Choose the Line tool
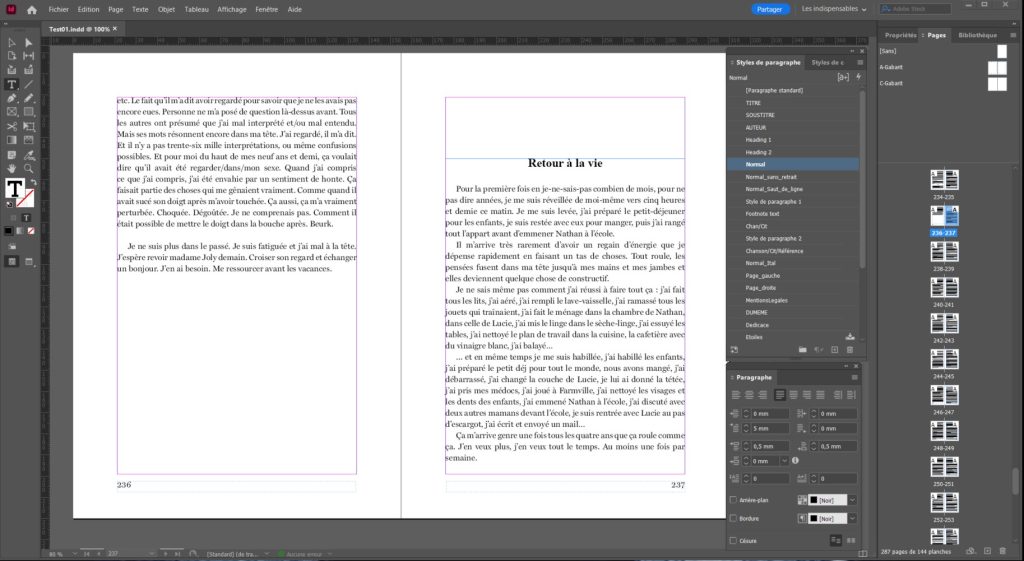Viewport: 1024px width, 561px height. [x=28, y=84]
